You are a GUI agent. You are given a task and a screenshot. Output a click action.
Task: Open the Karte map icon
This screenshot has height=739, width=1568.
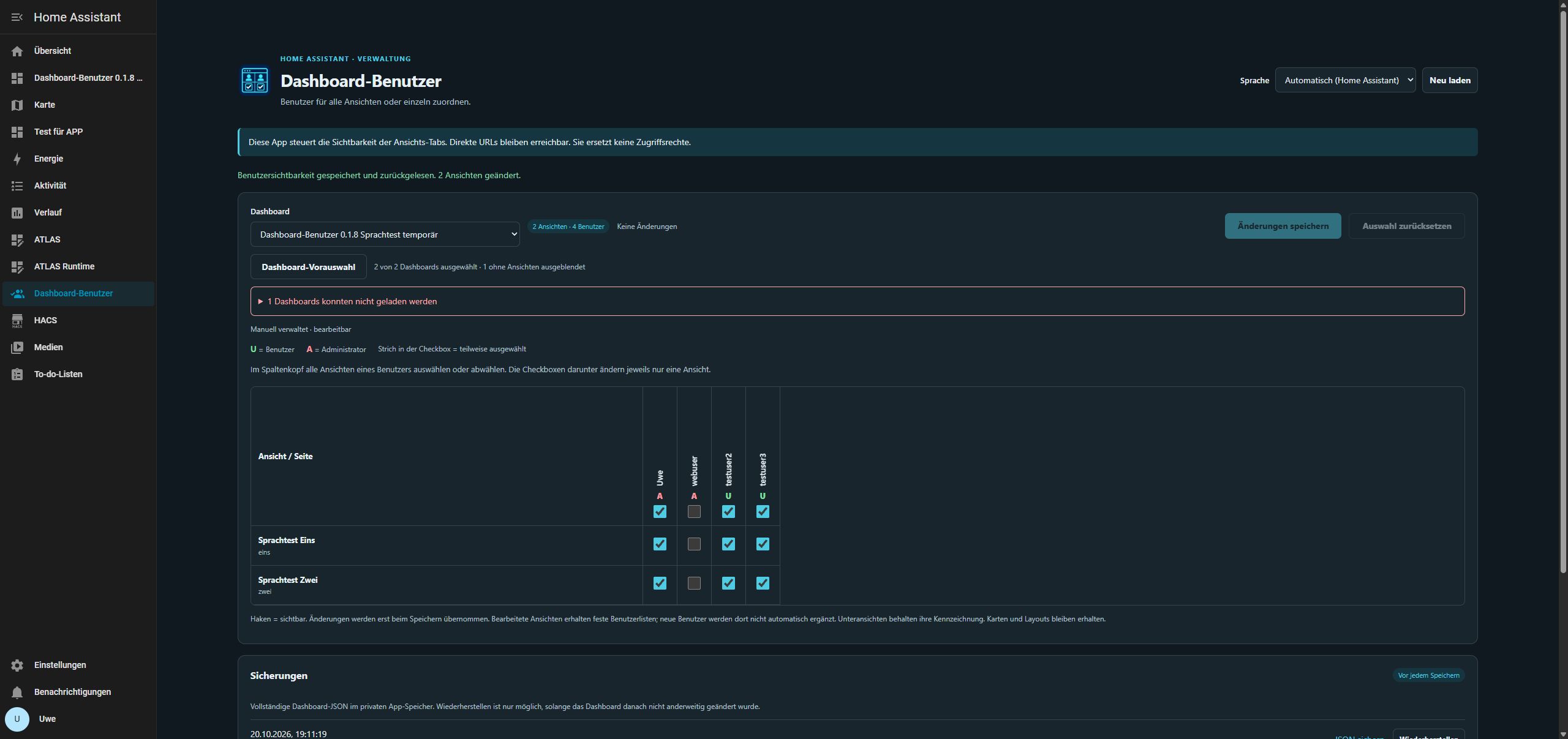(17, 105)
